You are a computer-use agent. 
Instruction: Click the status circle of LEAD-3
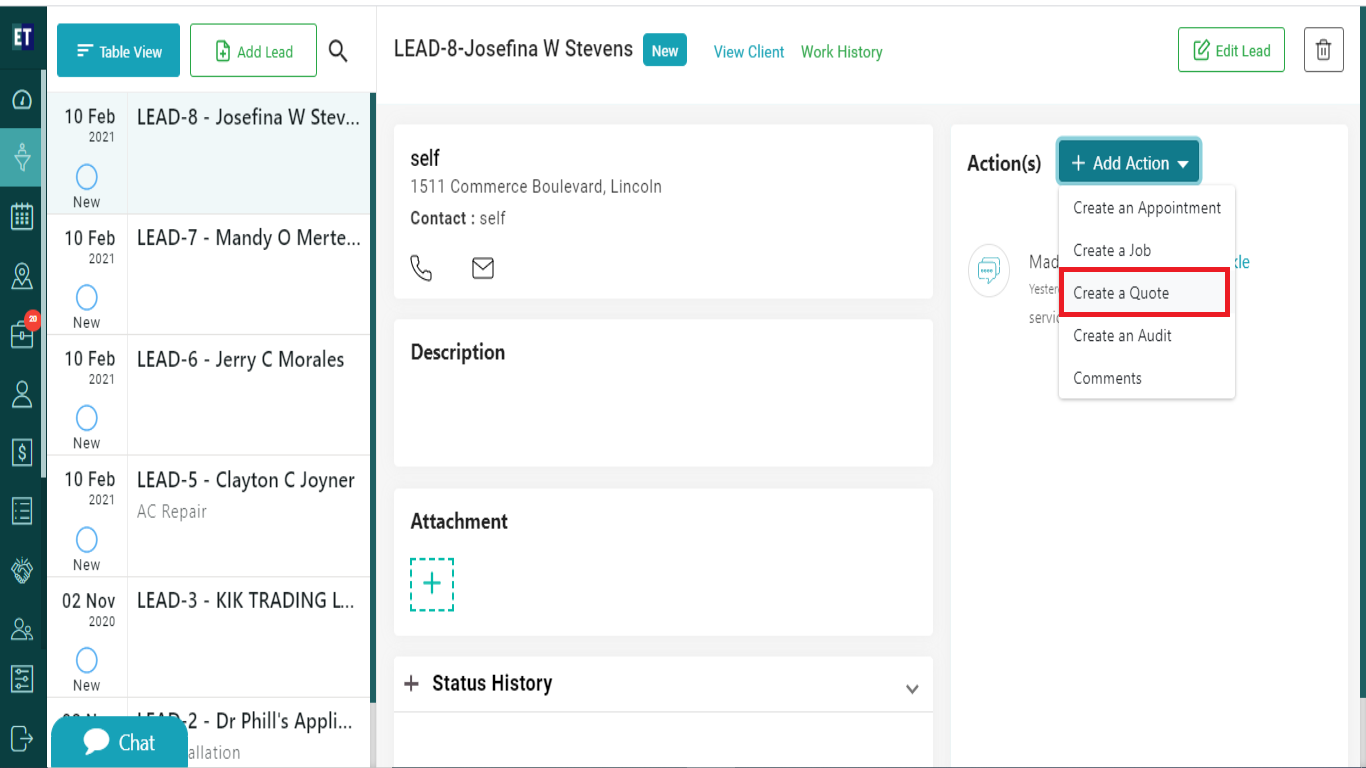pos(87,661)
